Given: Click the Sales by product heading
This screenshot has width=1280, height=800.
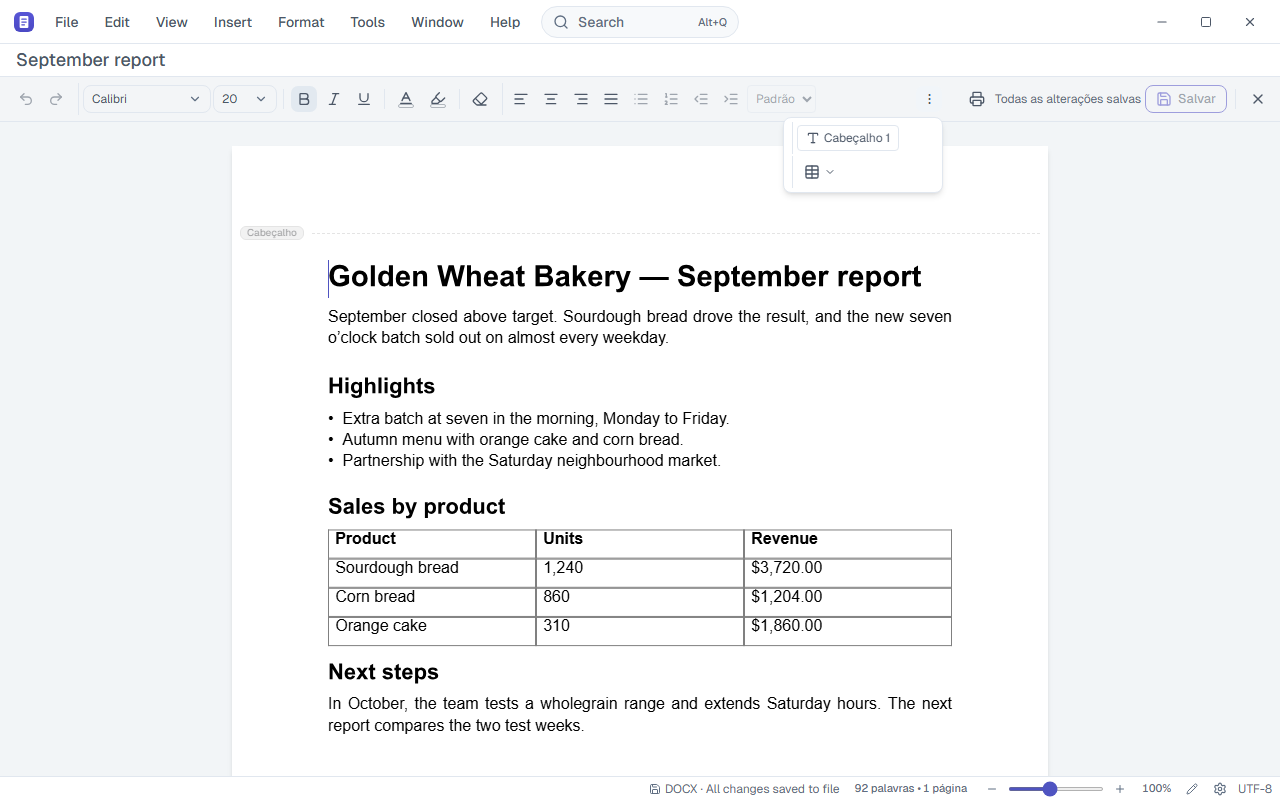Looking at the screenshot, I should point(416,506).
